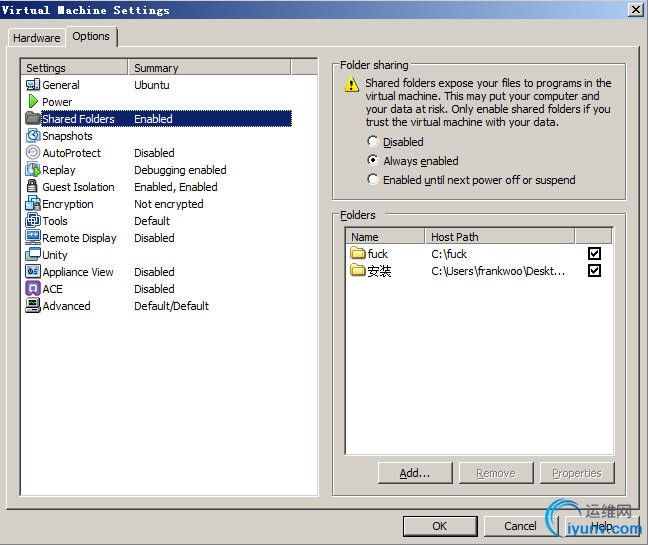
Task: Uncheck the 安装 shared folder checkbox
Action: [594, 271]
